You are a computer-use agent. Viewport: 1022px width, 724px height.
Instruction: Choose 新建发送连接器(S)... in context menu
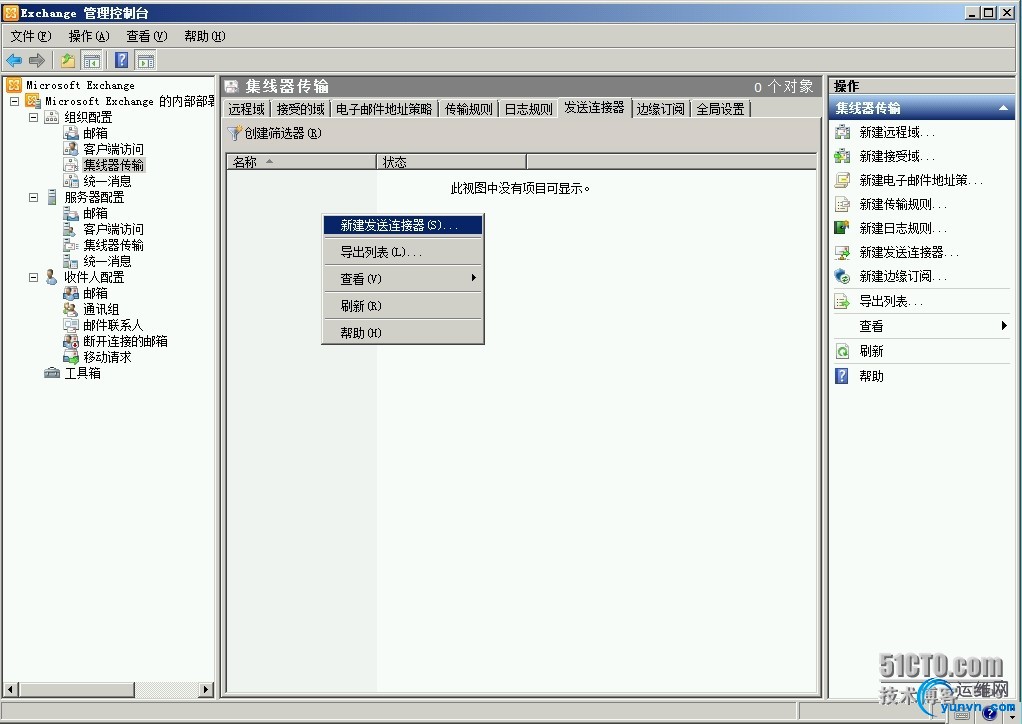(x=403, y=225)
